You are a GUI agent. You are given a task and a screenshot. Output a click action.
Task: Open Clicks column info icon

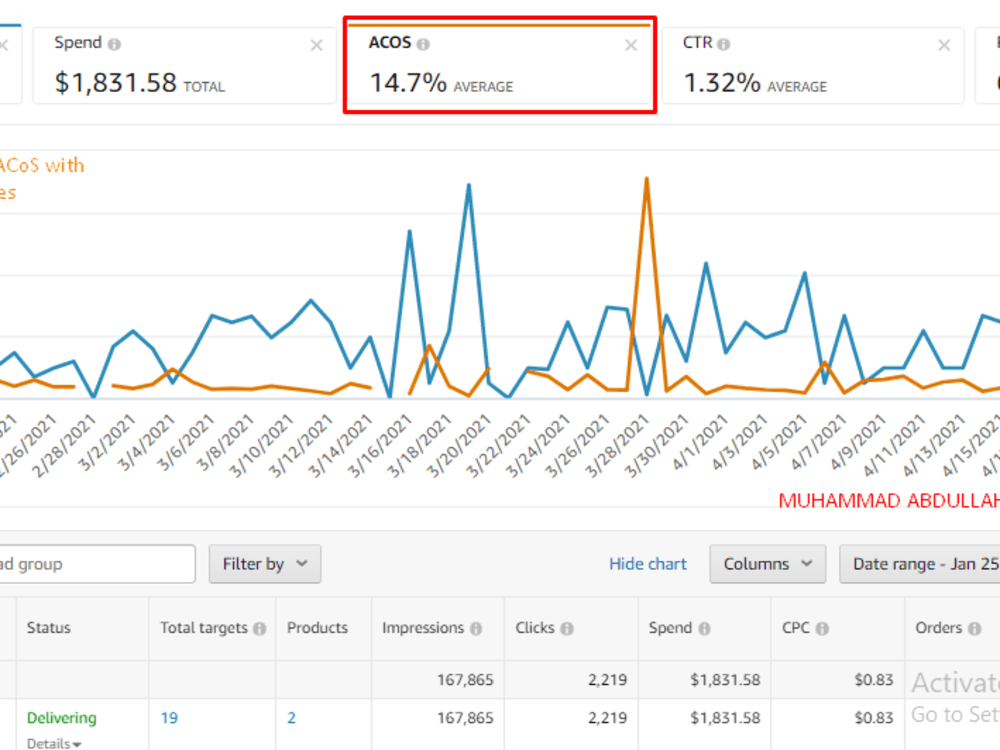click(567, 629)
